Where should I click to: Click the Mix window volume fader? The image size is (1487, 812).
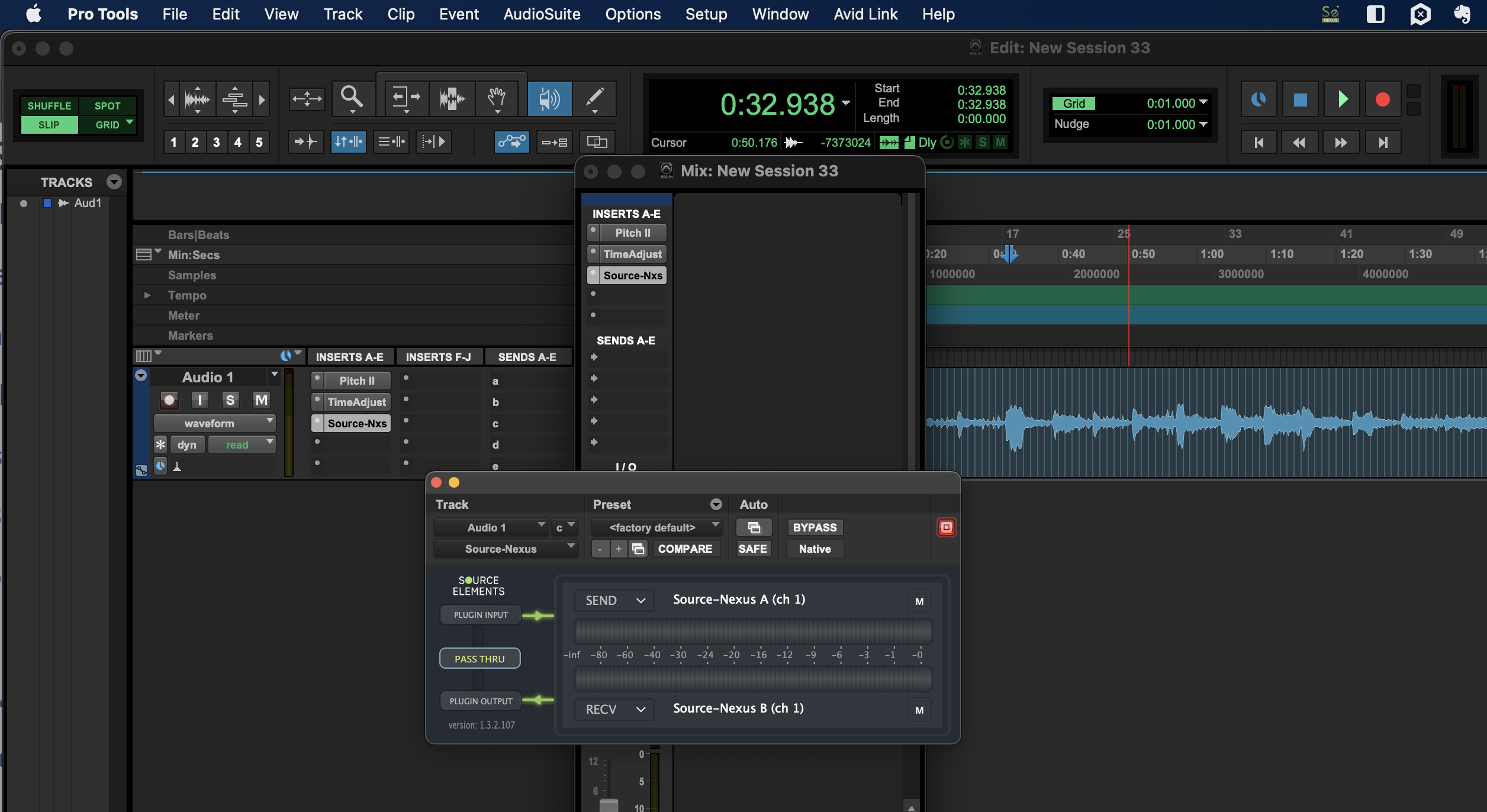[609, 805]
